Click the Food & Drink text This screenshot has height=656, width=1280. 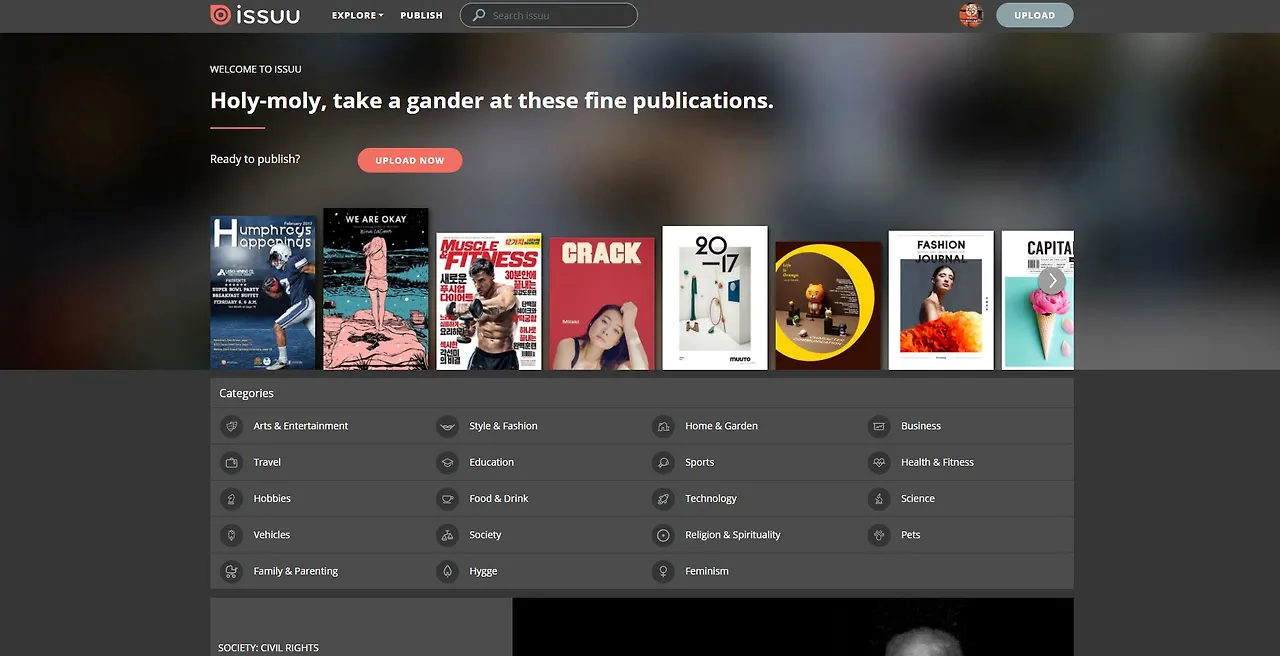tap(499, 498)
